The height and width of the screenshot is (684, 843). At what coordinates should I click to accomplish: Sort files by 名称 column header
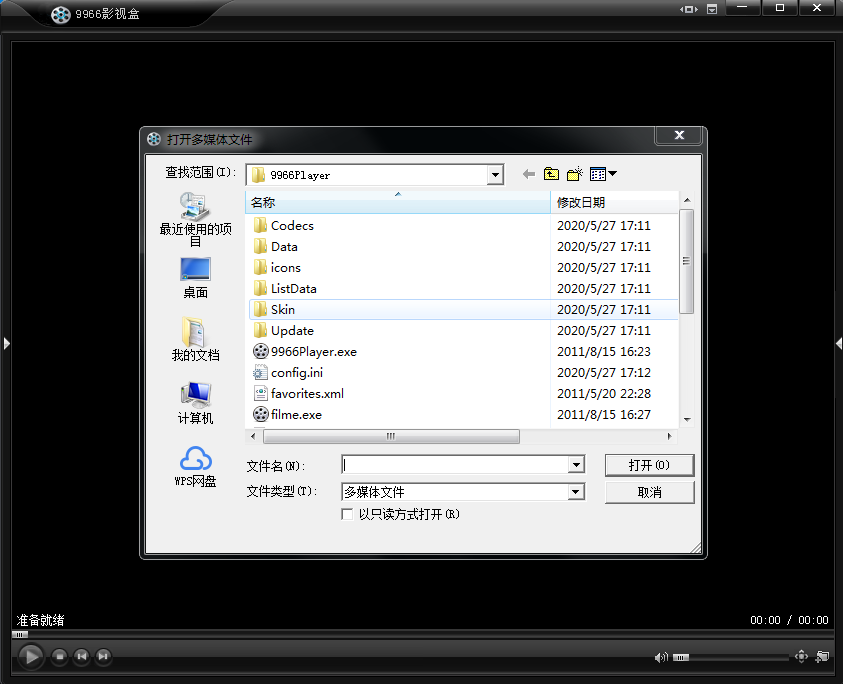pyautogui.click(x=398, y=203)
